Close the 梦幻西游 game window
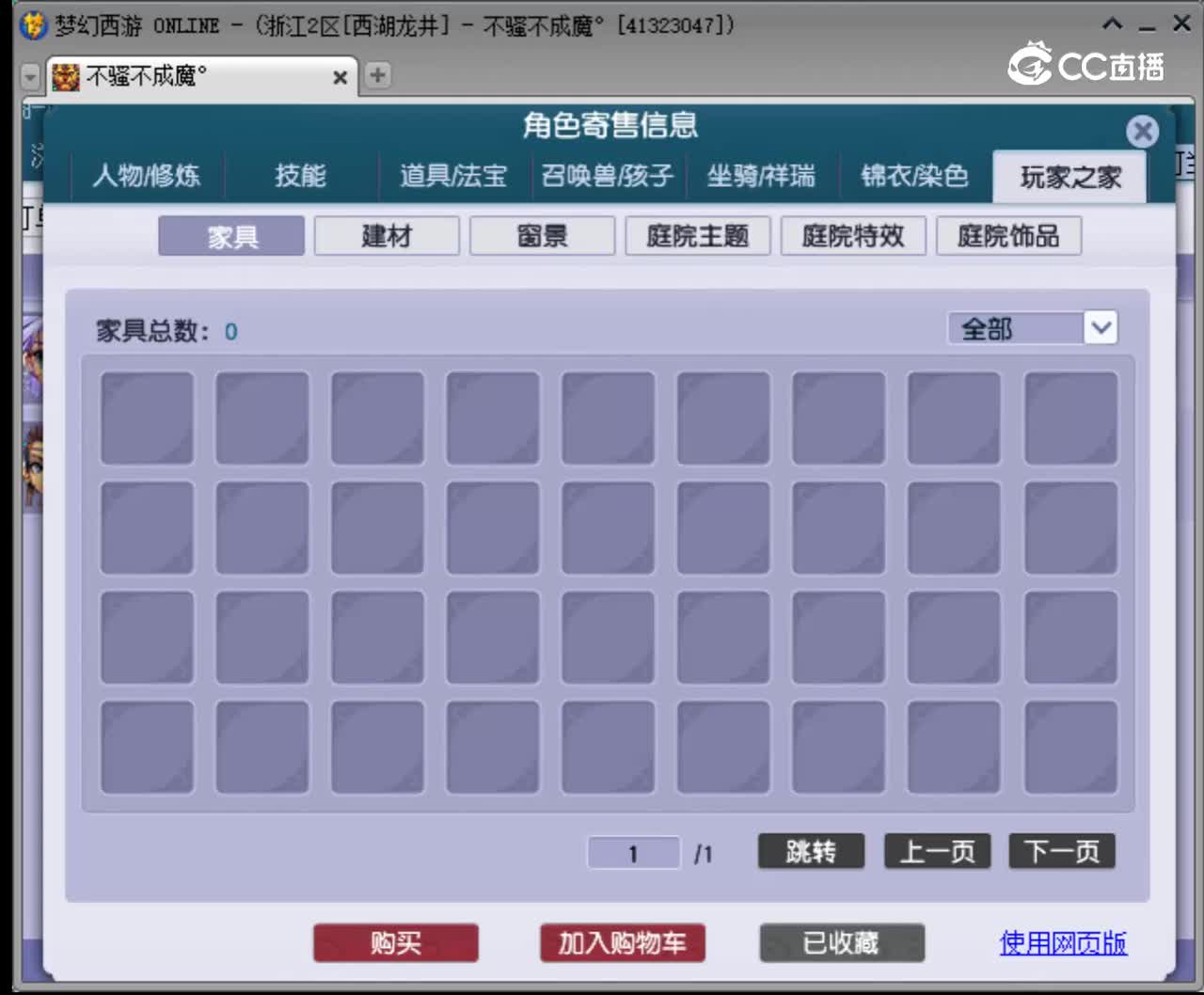The width and height of the screenshot is (1204, 995). point(1182,24)
